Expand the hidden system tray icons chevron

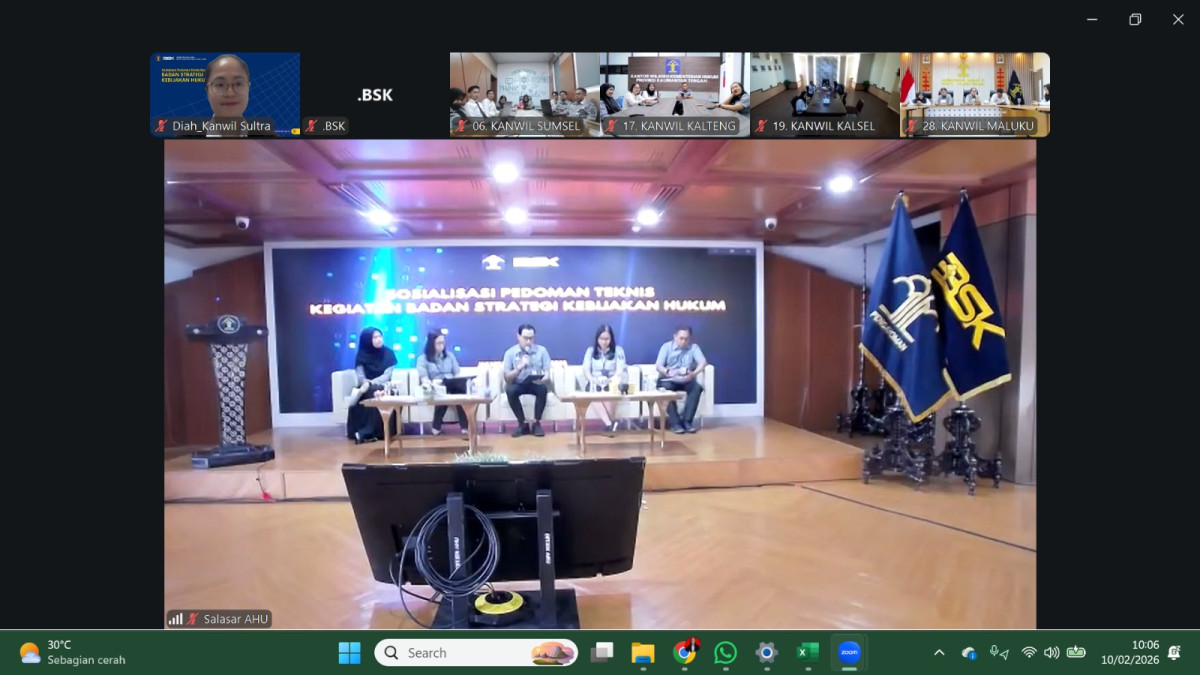(939, 653)
